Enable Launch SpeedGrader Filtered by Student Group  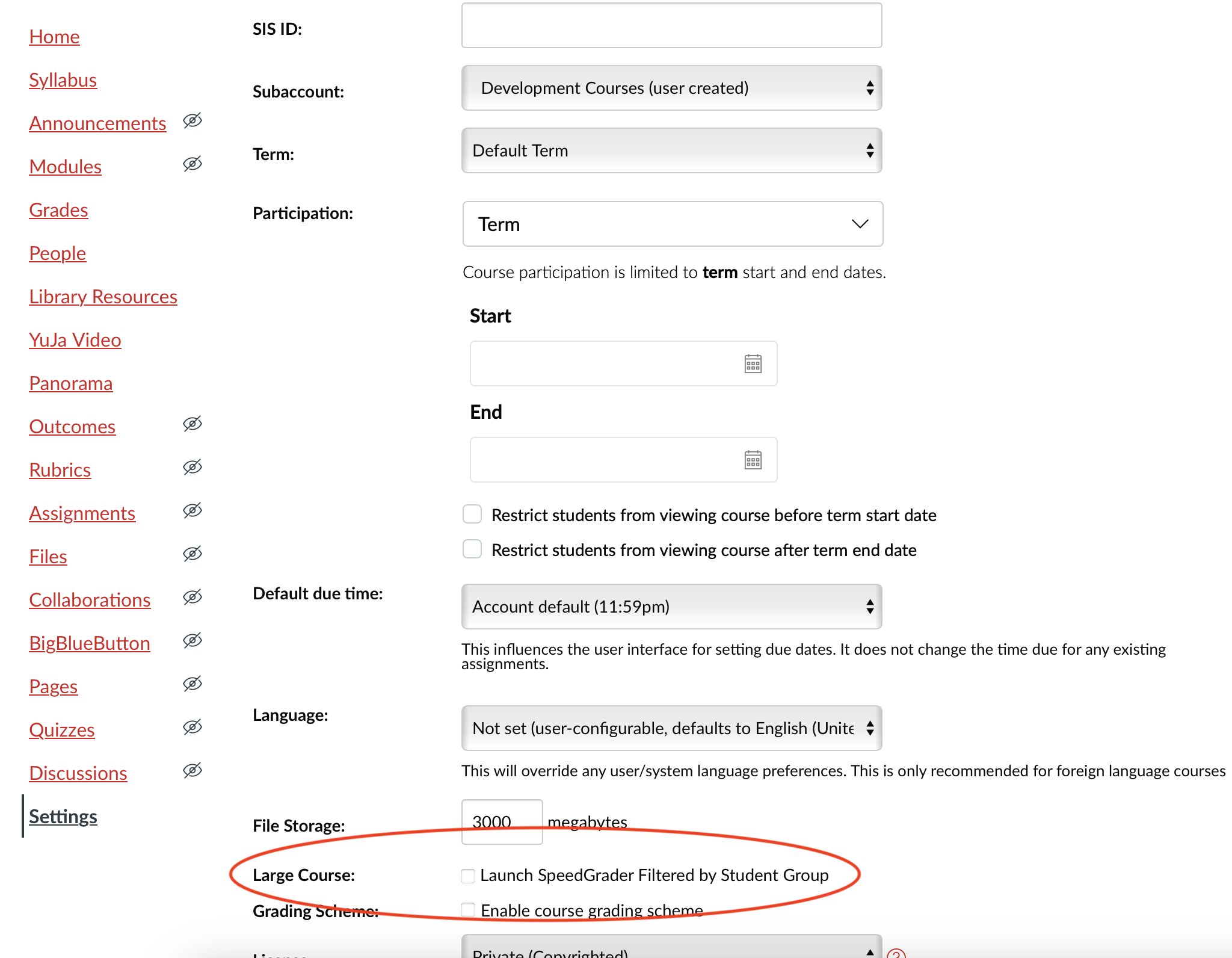(467, 876)
